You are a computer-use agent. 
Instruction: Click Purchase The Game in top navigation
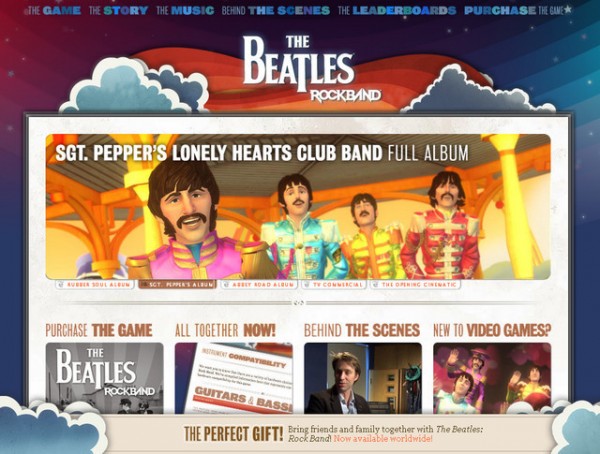pos(517,10)
